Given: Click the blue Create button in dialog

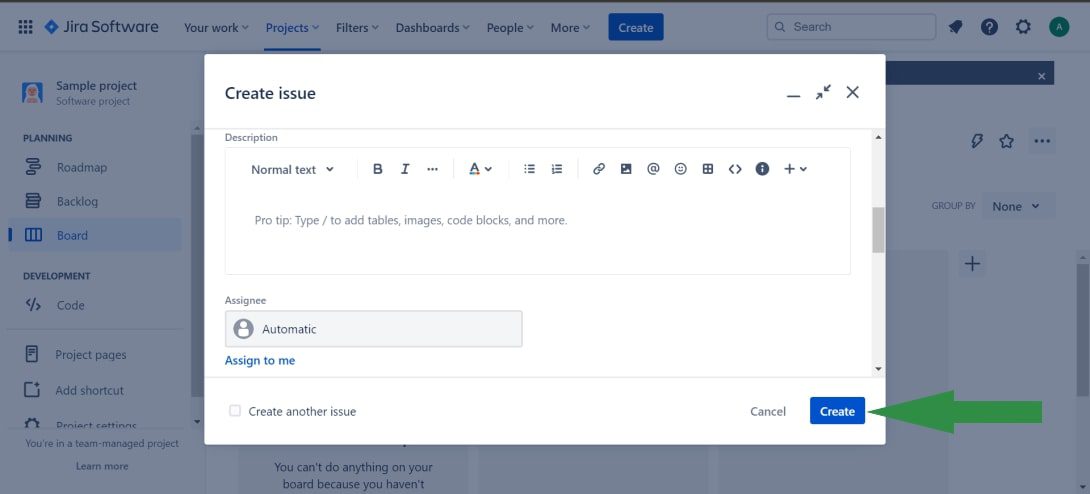Looking at the screenshot, I should [837, 411].
